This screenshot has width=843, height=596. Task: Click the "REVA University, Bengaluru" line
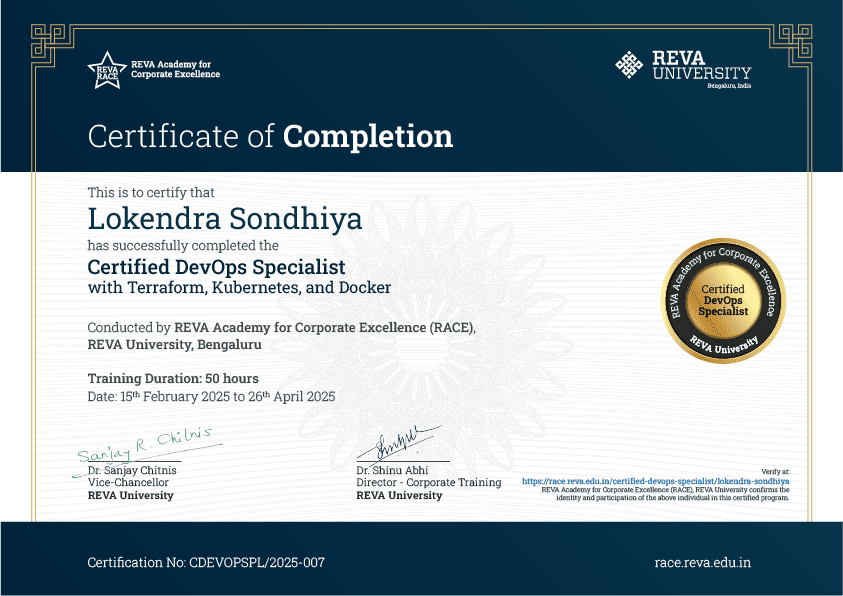[x=175, y=344]
